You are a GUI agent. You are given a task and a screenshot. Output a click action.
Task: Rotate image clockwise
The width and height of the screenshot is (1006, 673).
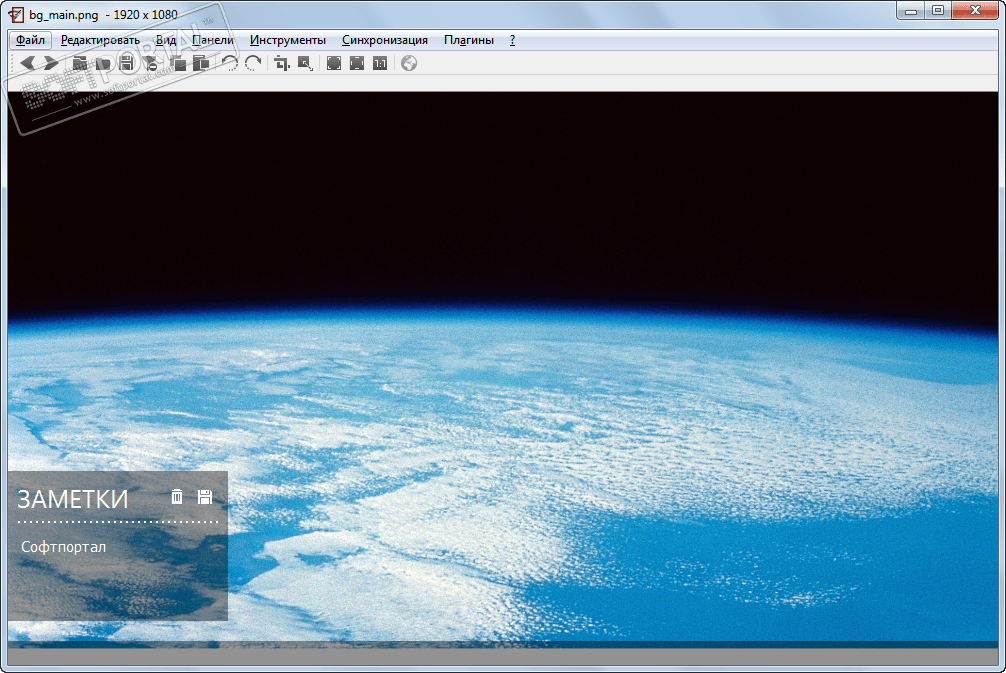coord(253,63)
